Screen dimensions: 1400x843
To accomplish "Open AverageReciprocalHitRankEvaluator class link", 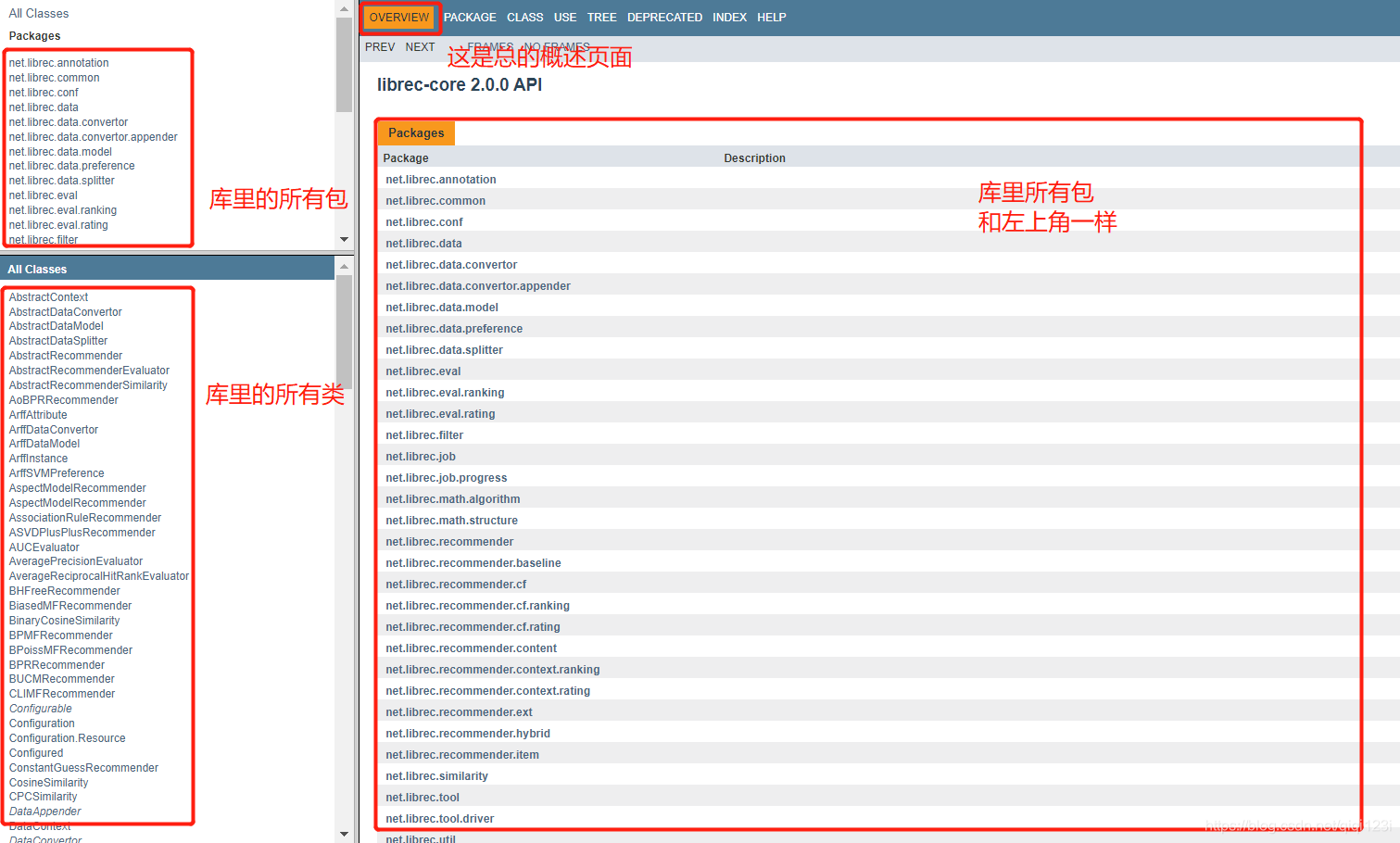I will pos(99,576).
